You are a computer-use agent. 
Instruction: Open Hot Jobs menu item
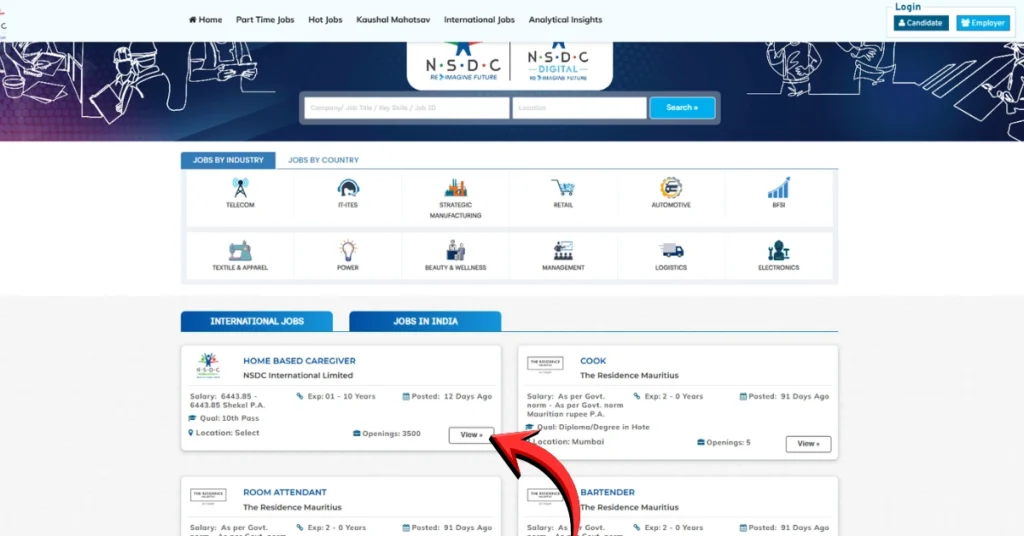pos(325,20)
